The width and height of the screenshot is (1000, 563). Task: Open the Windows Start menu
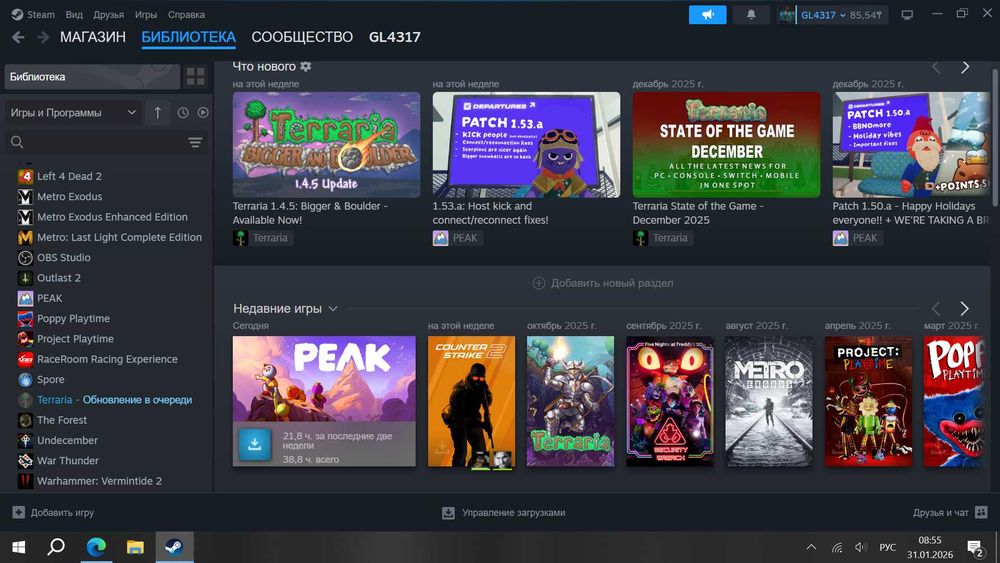pyautogui.click(x=18, y=546)
